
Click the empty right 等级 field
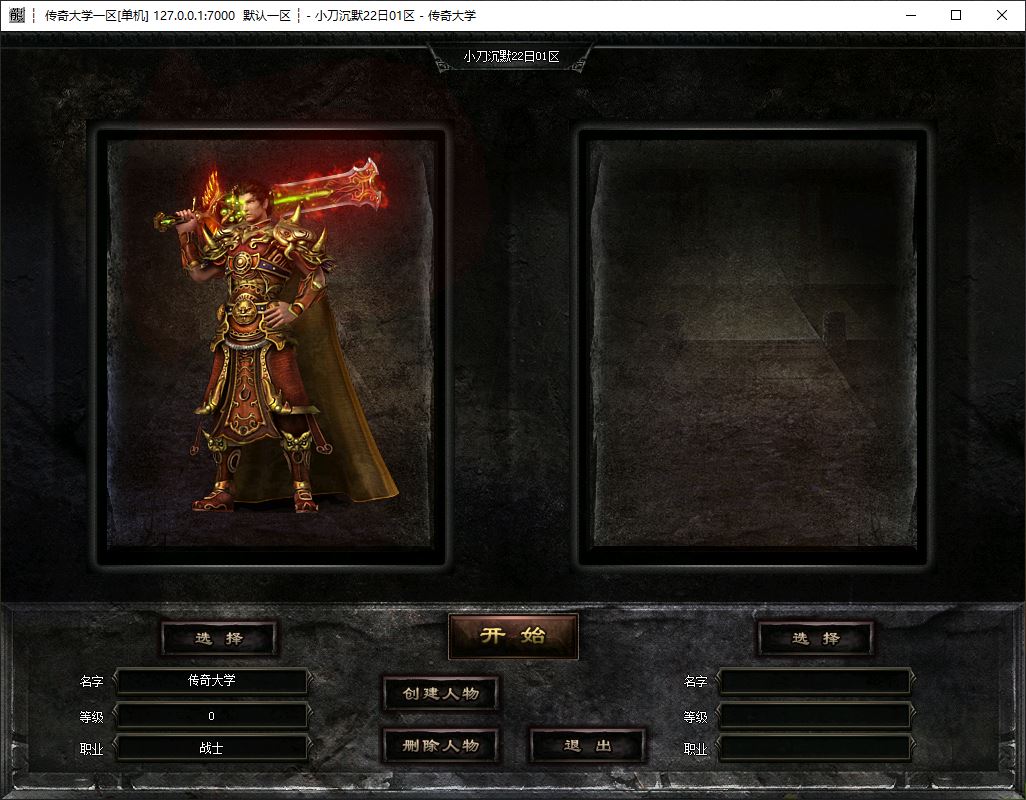point(815,716)
